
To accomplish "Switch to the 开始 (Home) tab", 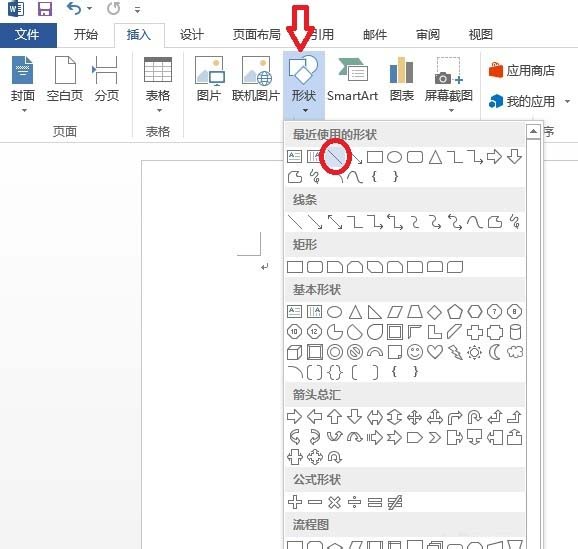I will 86,35.
